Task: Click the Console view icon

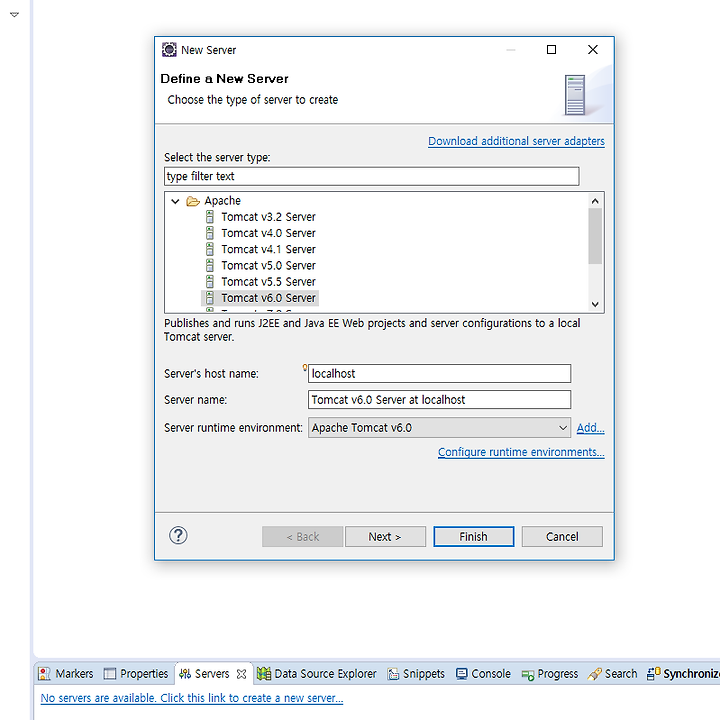Action: [x=461, y=674]
